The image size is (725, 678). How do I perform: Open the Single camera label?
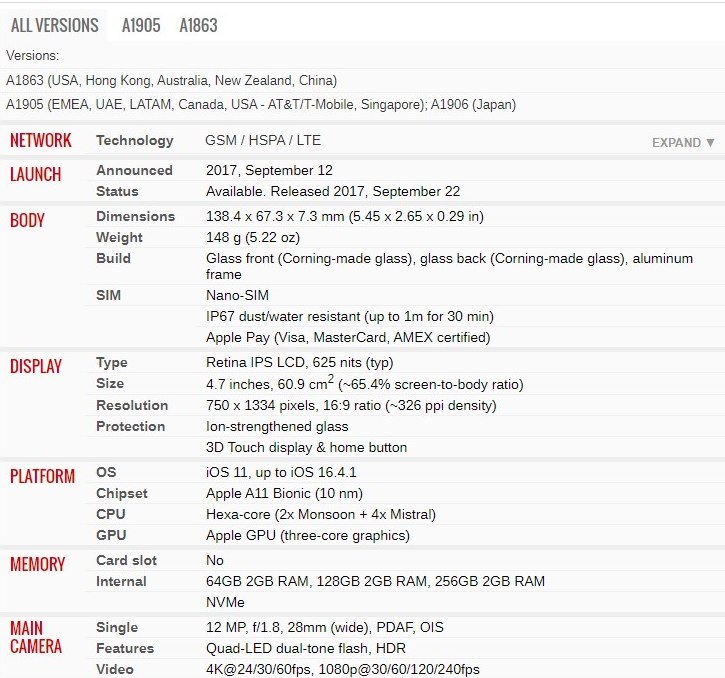pyautogui.click(x=117, y=628)
